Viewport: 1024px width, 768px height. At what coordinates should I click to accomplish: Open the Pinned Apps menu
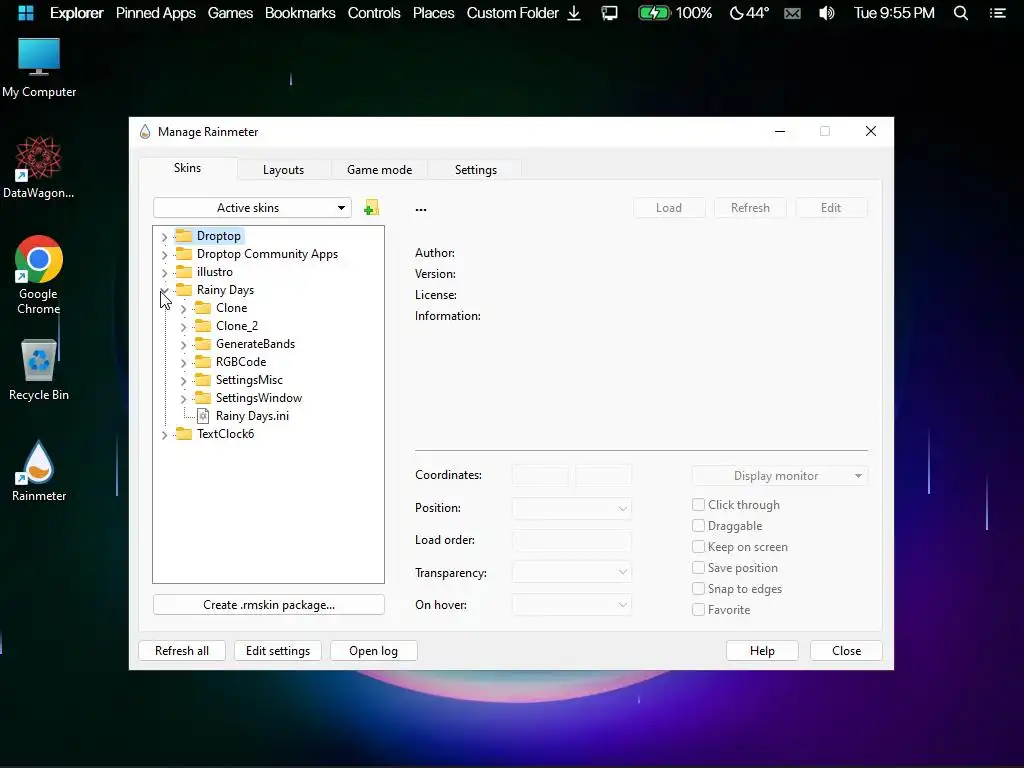click(x=155, y=13)
